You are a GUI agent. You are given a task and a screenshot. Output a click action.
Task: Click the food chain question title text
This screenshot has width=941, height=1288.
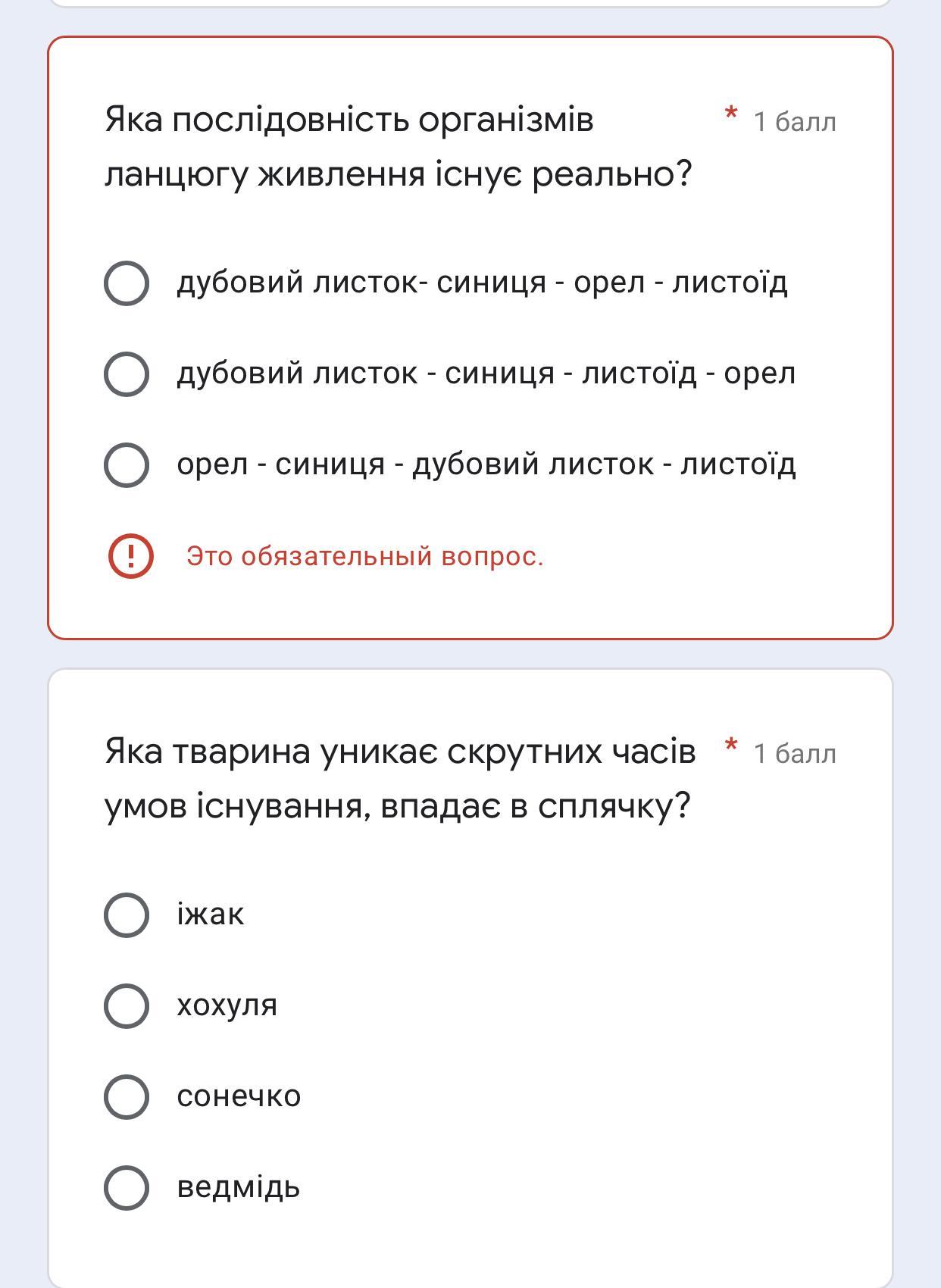pyautogui.click(x=398, y=147)
